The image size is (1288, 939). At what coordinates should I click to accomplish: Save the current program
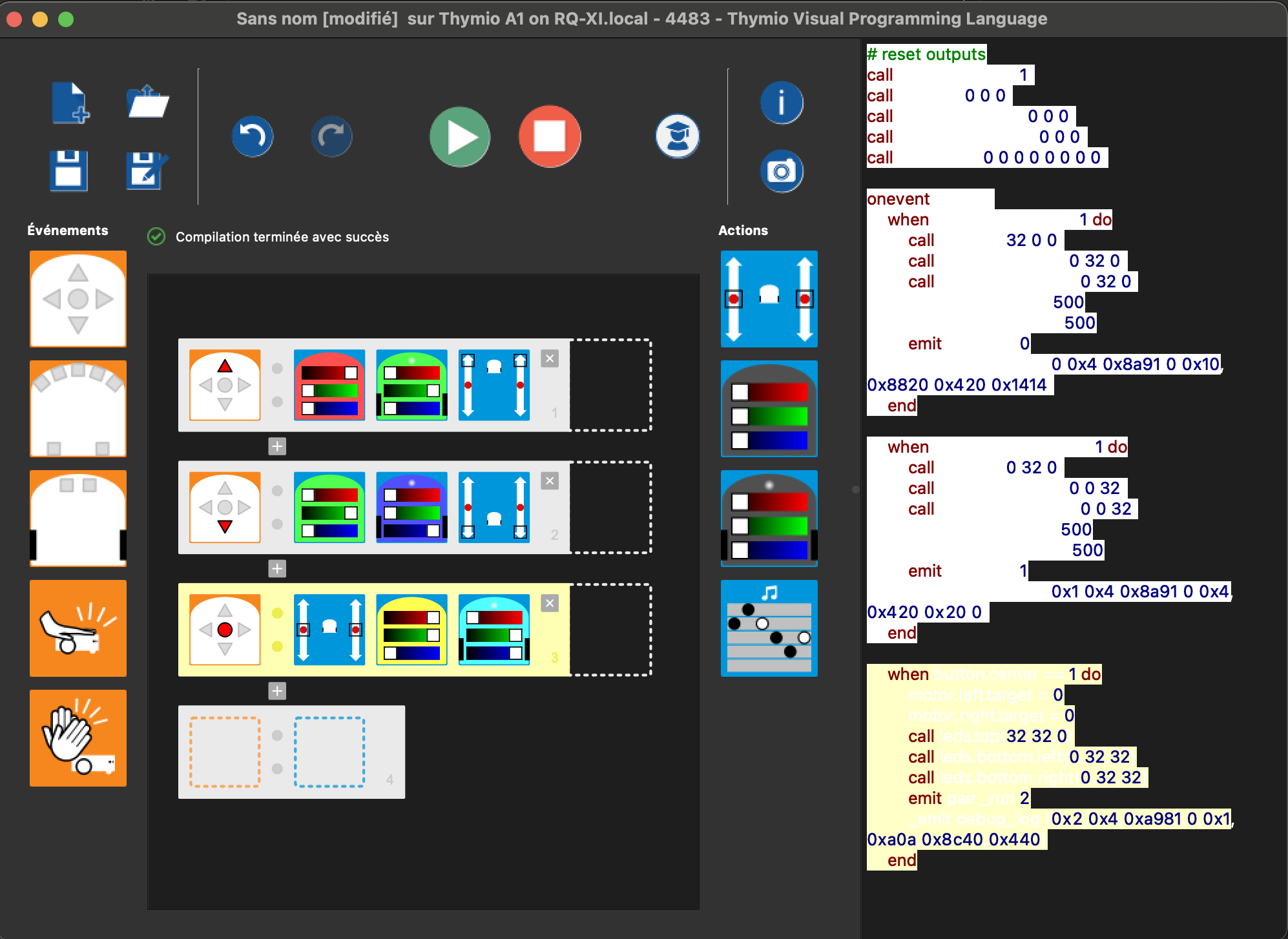click(68, 171)
